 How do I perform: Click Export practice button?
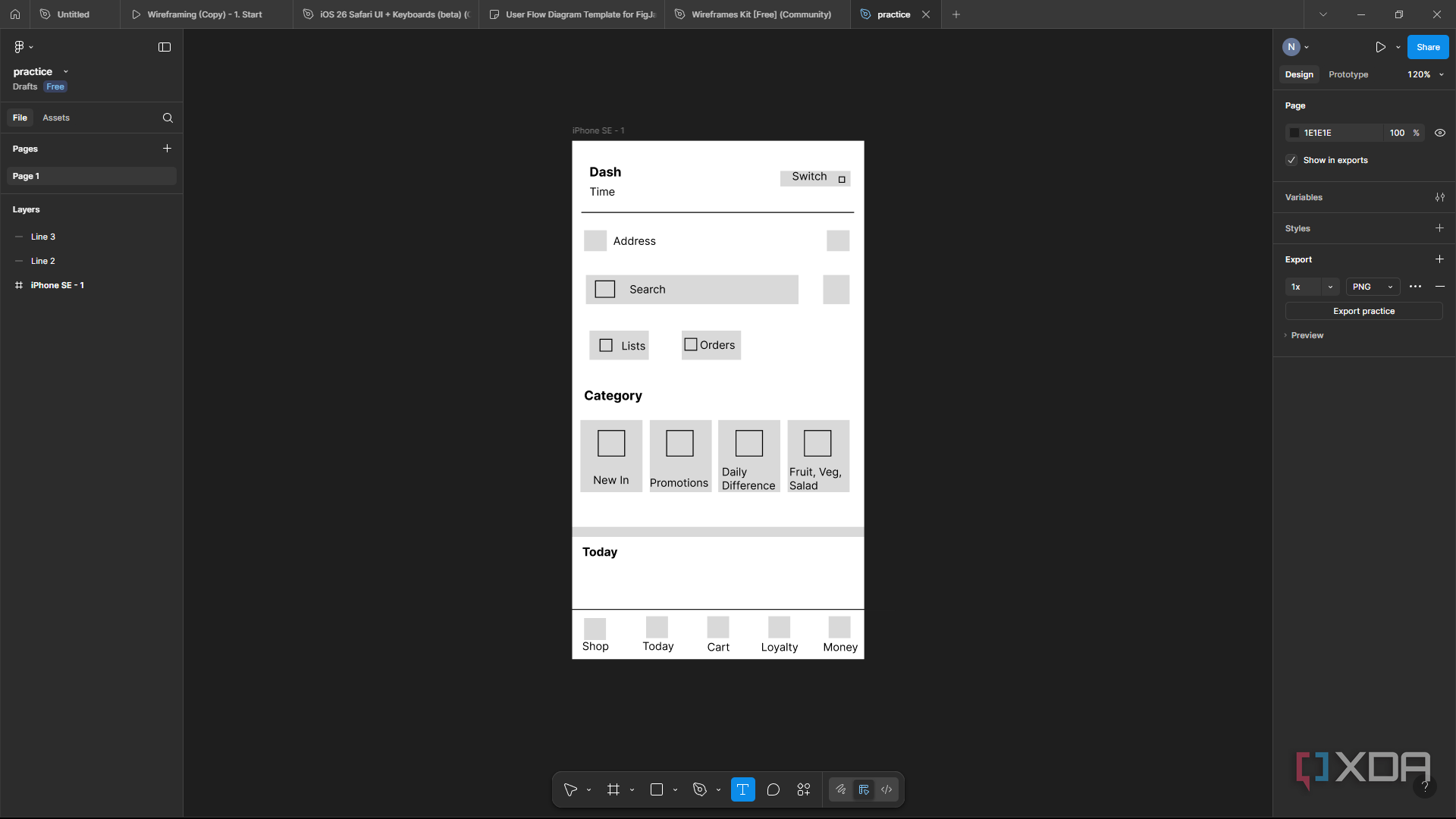1363,311
